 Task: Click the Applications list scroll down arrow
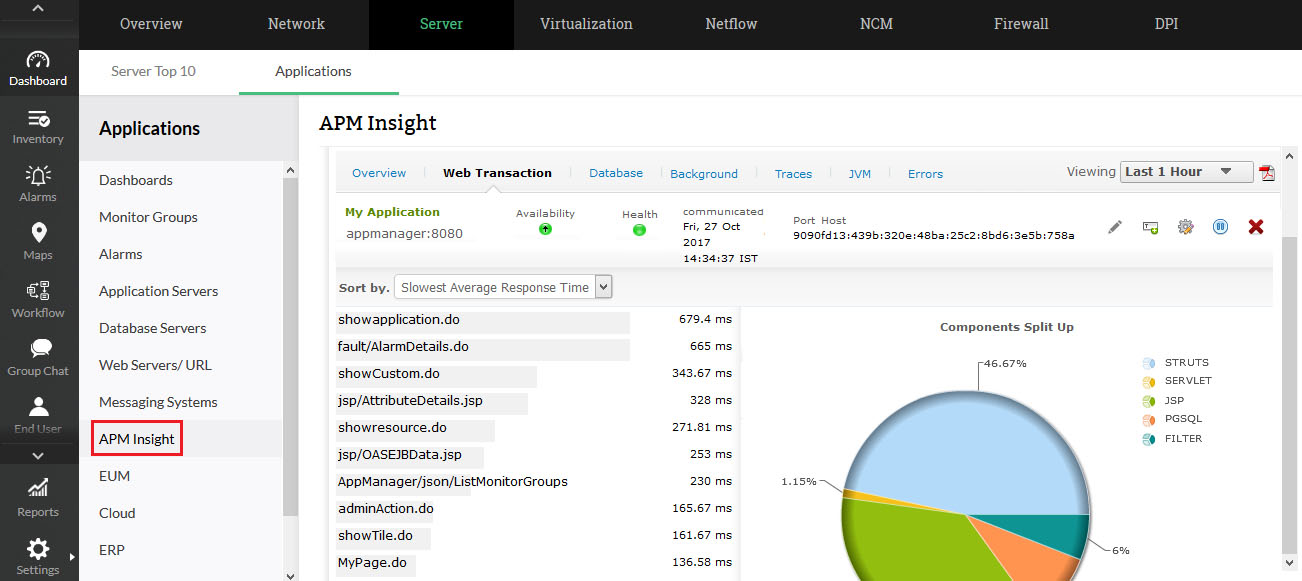click(291, 575)
